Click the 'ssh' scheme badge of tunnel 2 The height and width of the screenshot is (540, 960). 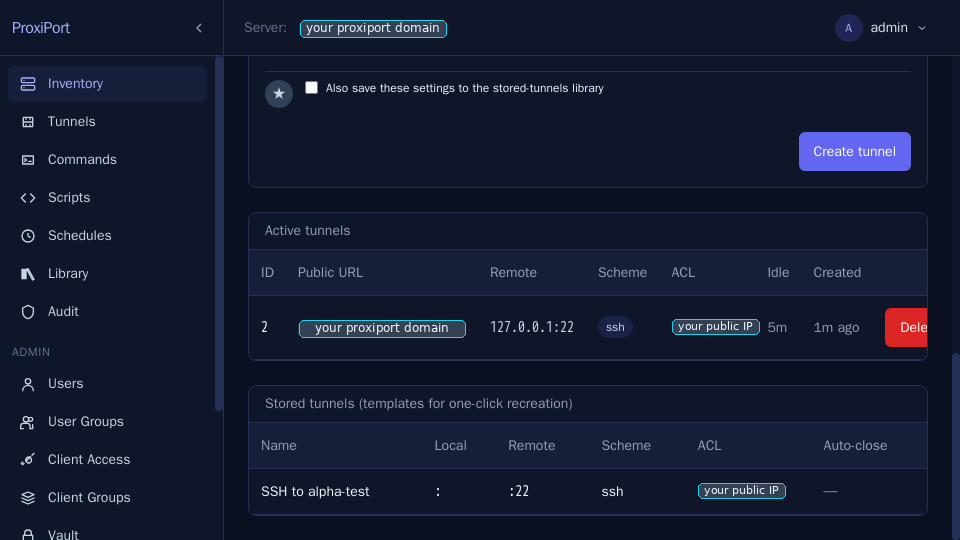(615, 328)
